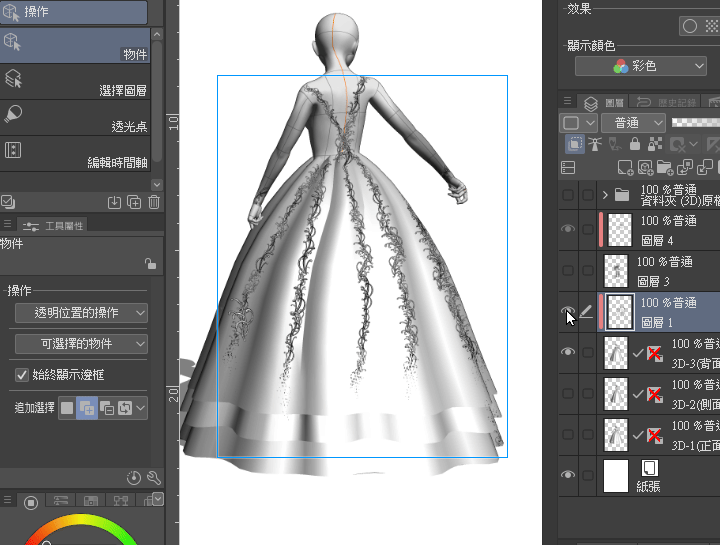Click the new raster layer icon
Viewport: 720px width, 545px height.
625,167
